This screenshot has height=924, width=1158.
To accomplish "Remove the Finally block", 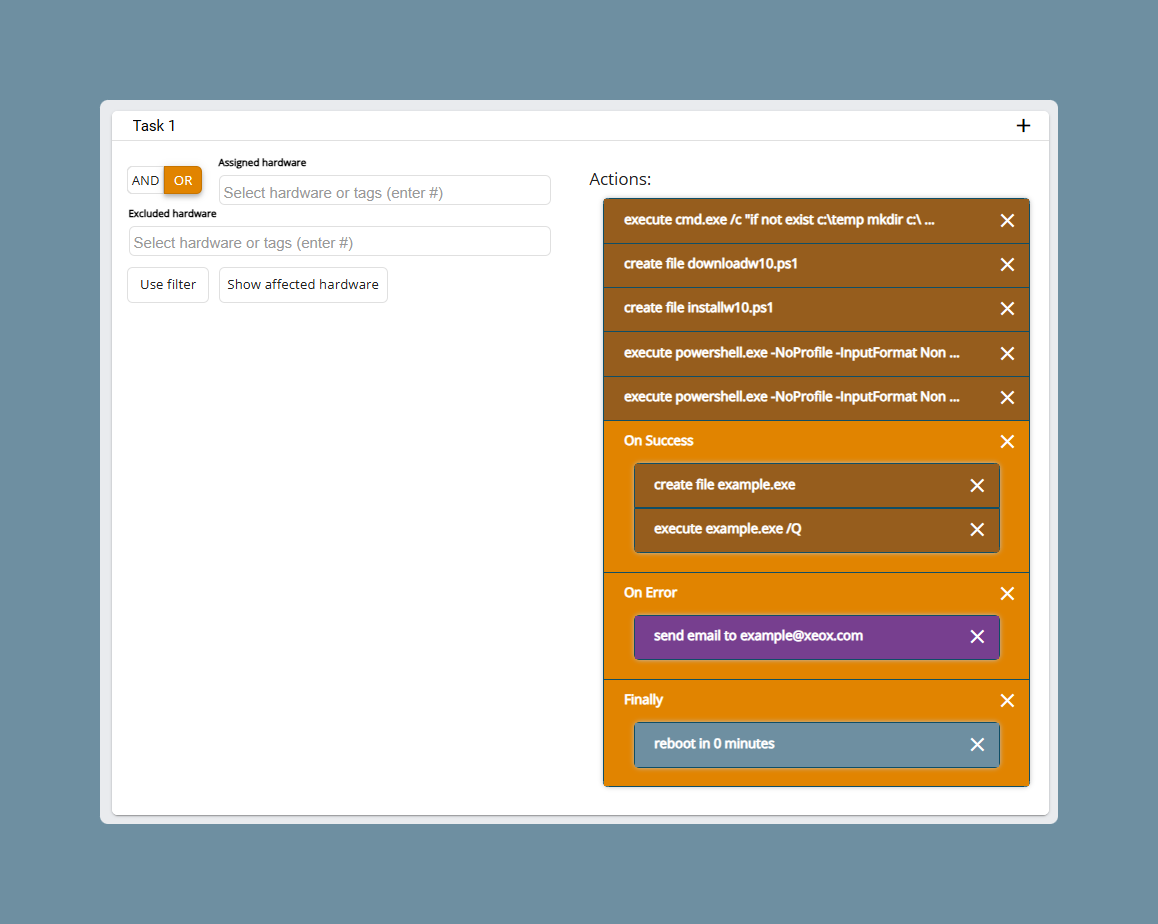I will coord(1007,701).
